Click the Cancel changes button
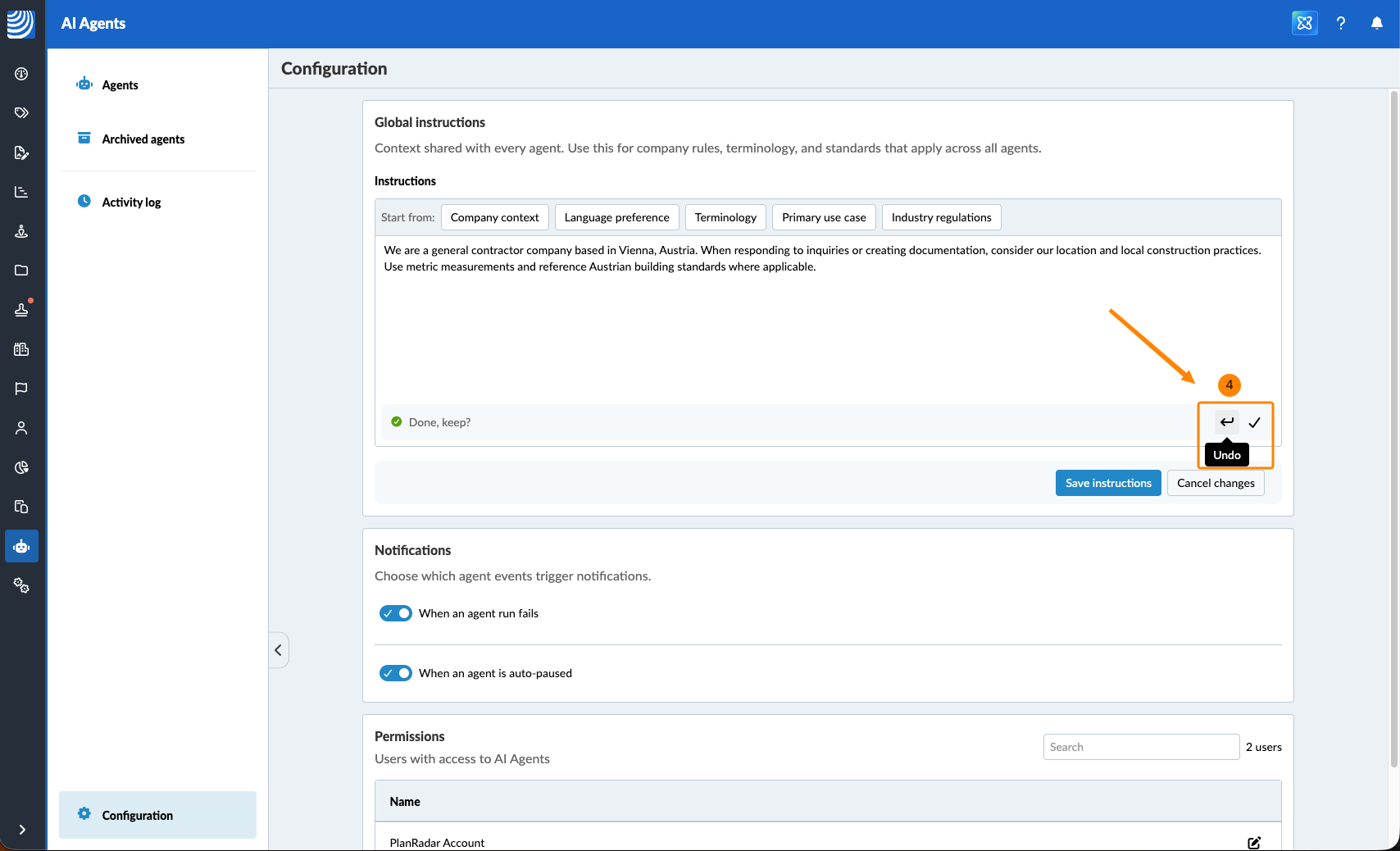 pyautogui.click(x=1216, y=483)
